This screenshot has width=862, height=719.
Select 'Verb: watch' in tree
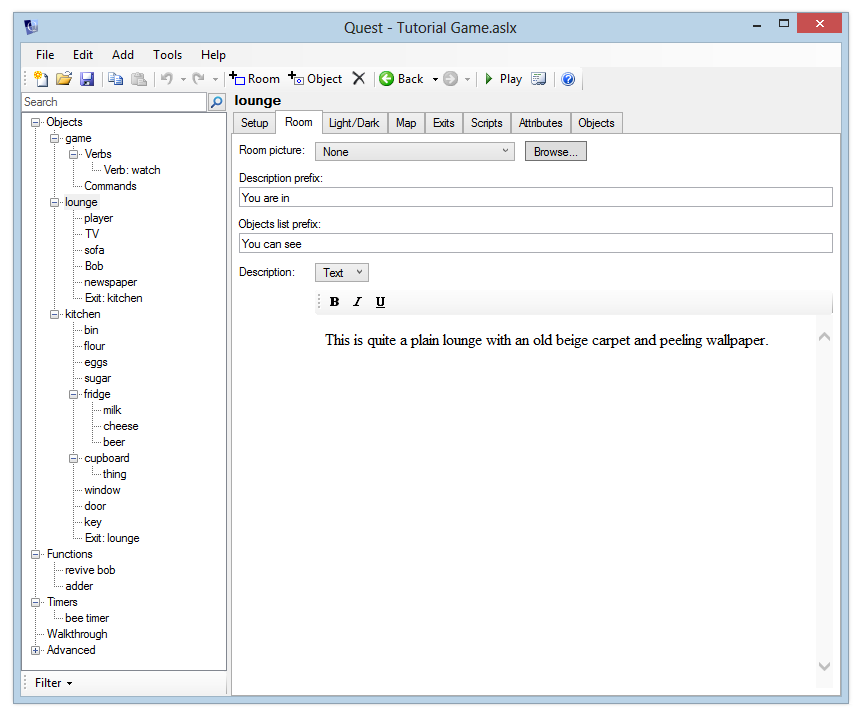132,170
